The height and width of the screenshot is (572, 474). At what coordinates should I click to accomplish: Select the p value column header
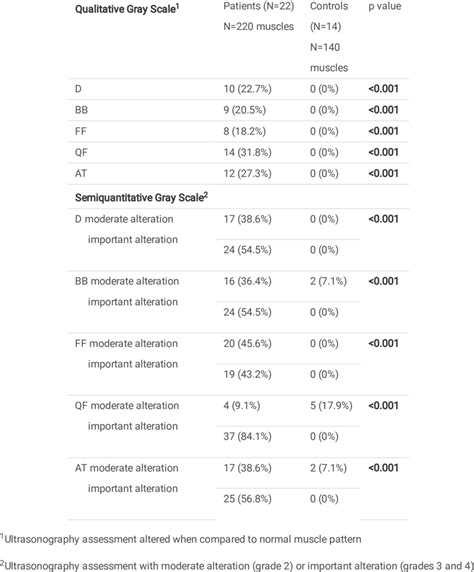click(385, 6)
